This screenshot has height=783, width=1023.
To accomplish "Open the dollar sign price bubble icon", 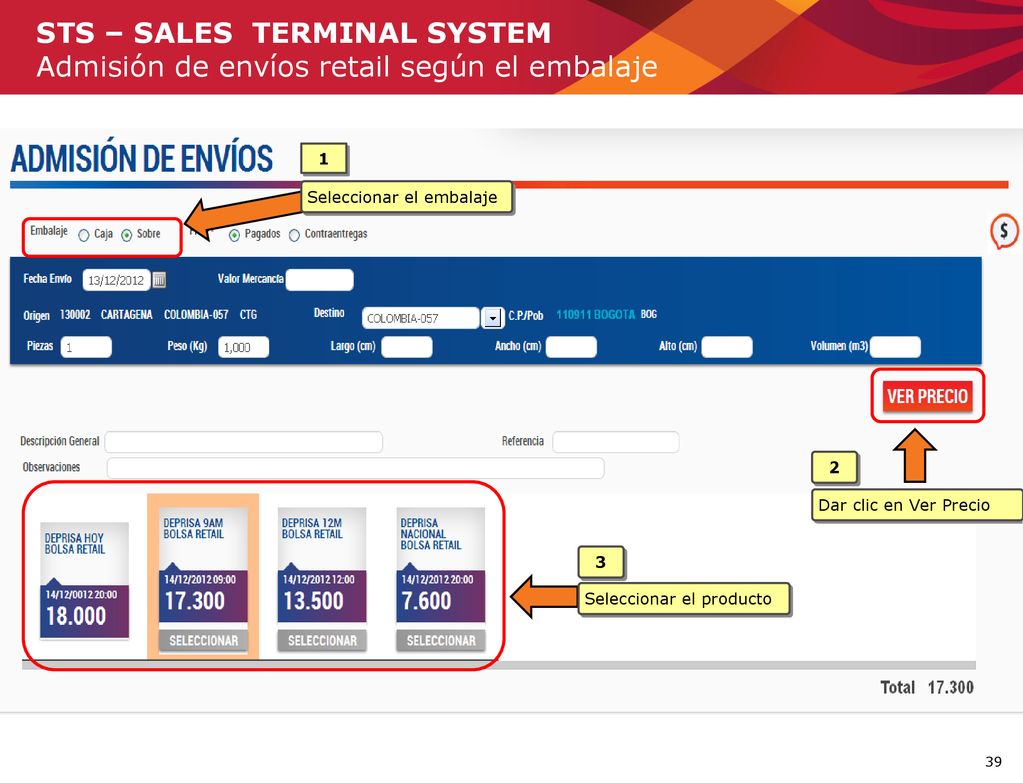I will pos(1003,231).
